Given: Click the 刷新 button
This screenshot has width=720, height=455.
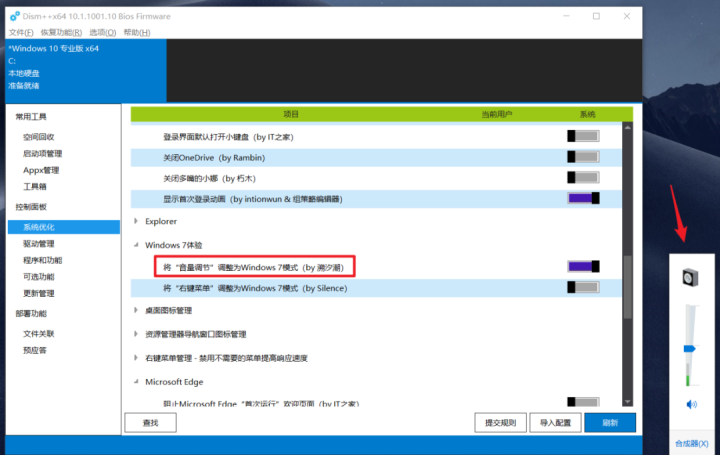Looking at the screenshot, I should [x=610, y=422].
